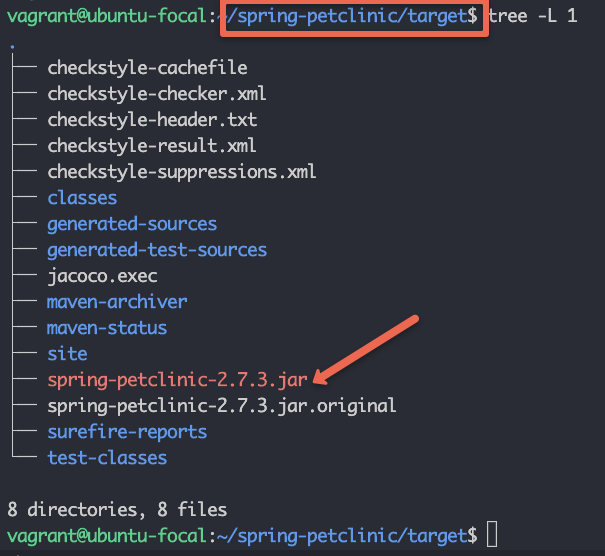Select the classes directory name
This screenshot has height=556, width=605.
coord(82,198)
